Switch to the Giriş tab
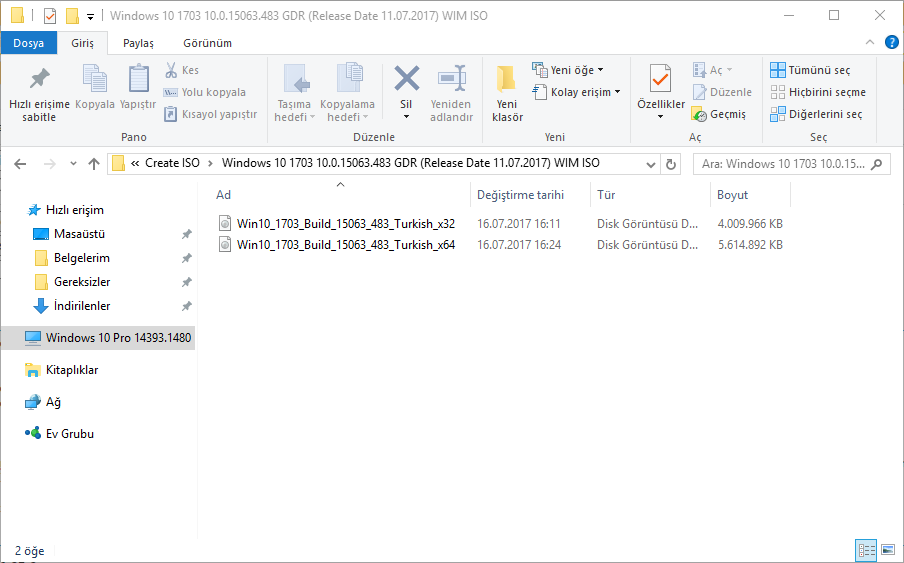Viewport: 904px width, 563px height. pos(82,43)
